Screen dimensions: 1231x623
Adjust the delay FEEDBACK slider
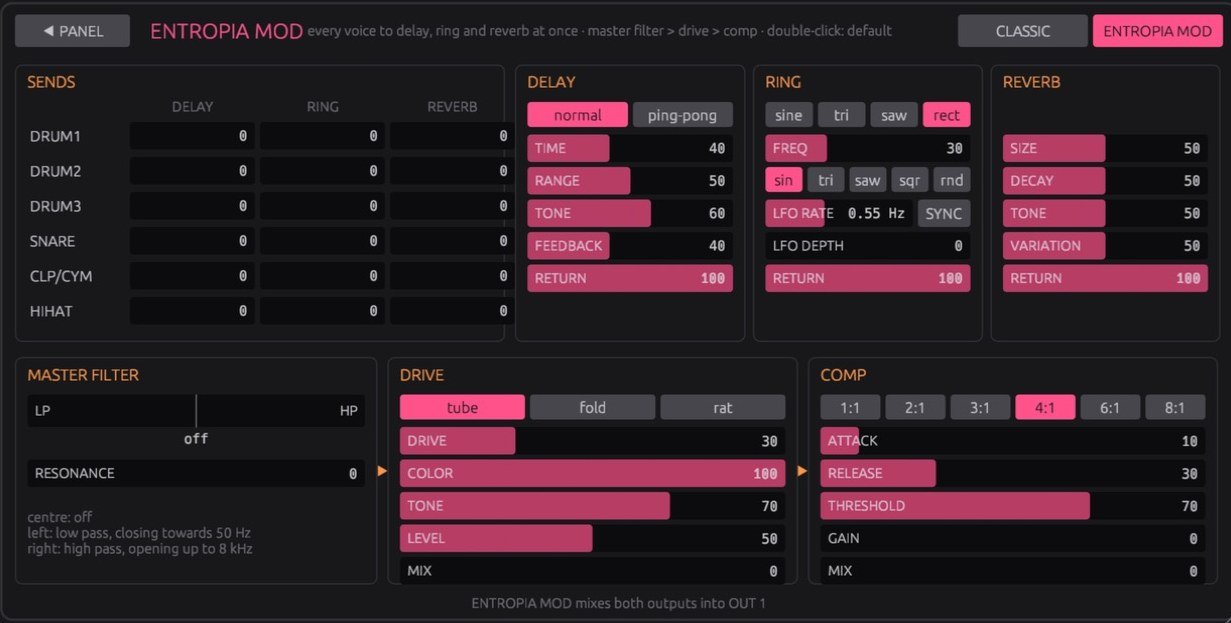pyautogui.click(x=630, y=245)
